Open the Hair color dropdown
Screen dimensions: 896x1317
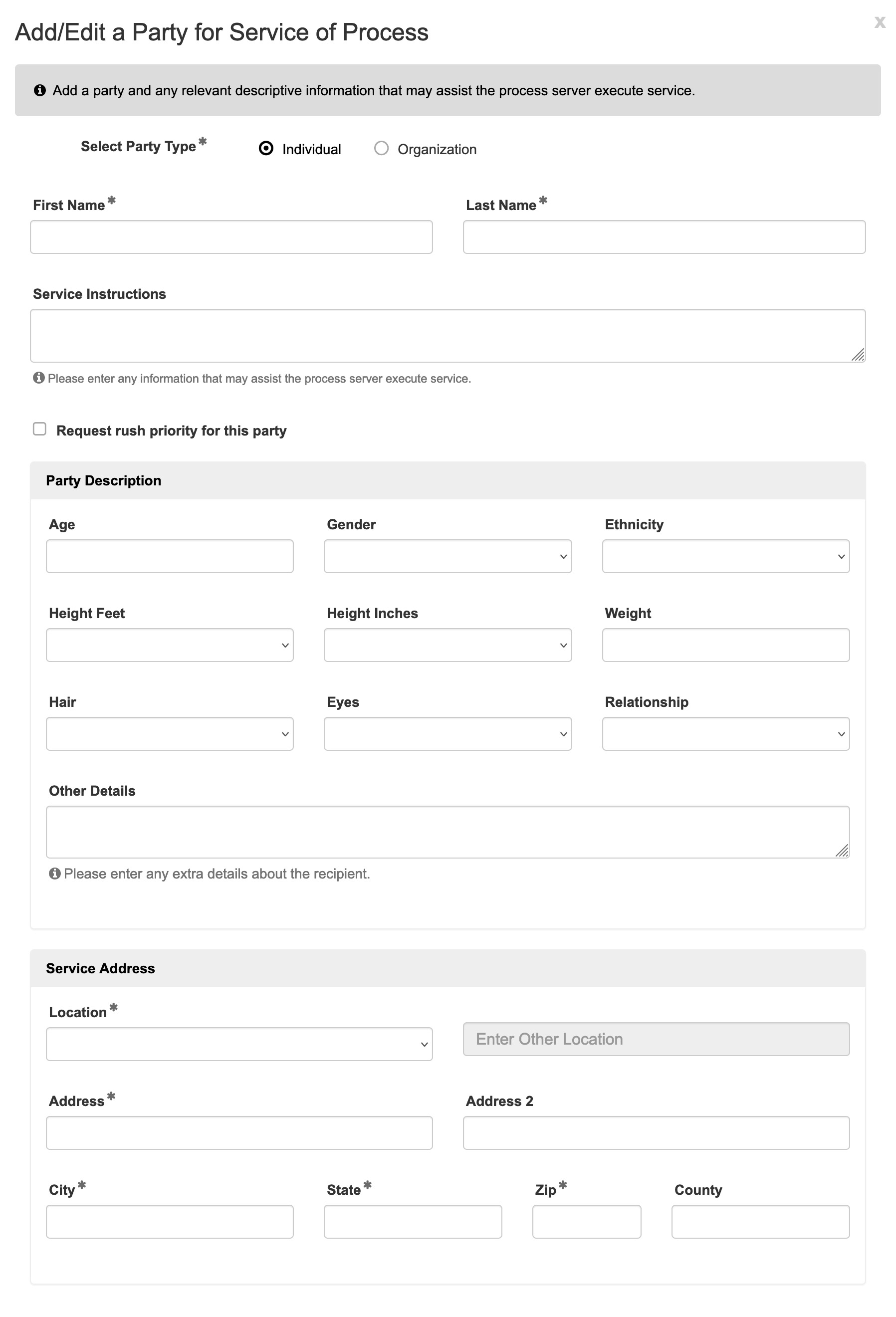[x=169, y=733]
